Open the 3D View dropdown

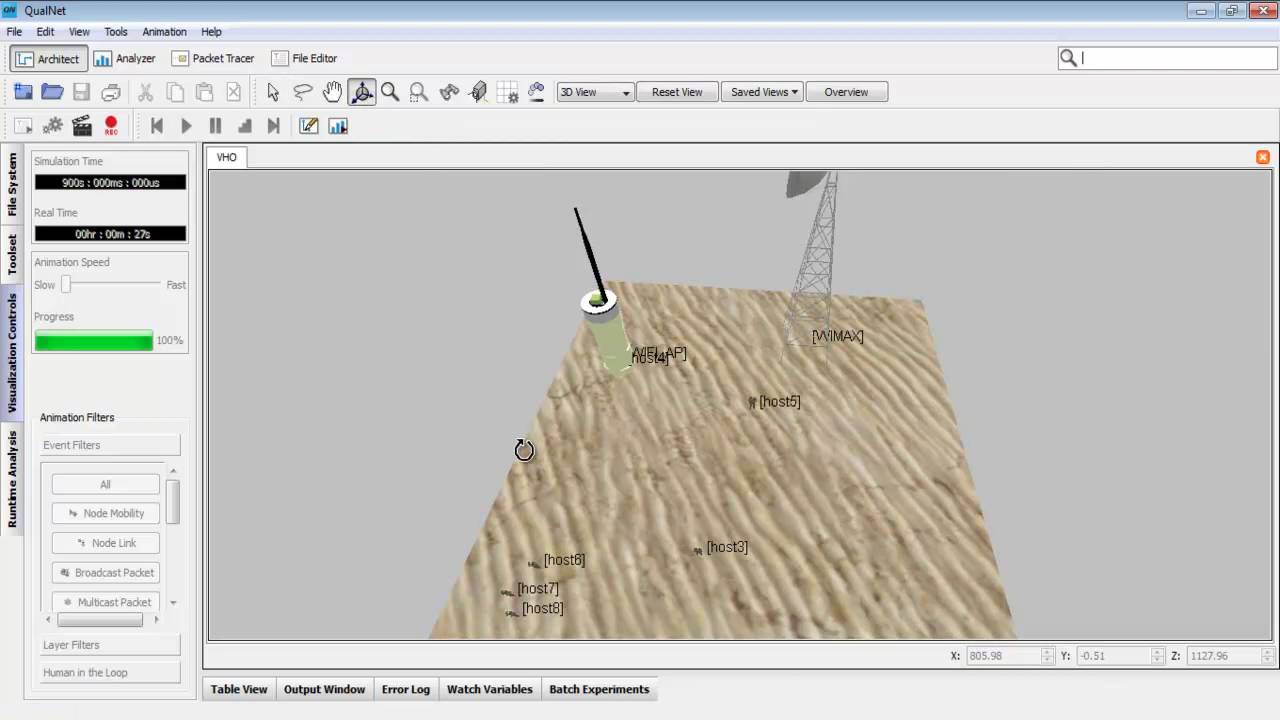(x=595, y=92)
